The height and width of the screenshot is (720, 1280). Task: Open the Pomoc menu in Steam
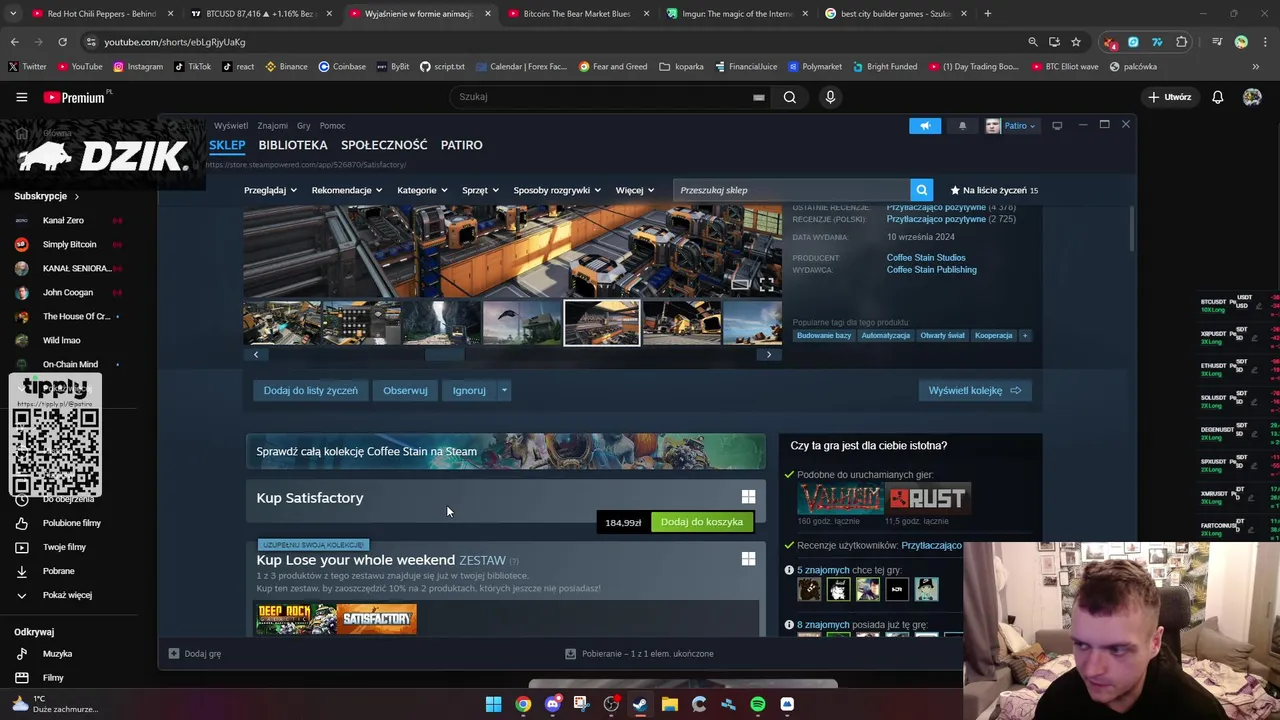click(x=332, y=126)
